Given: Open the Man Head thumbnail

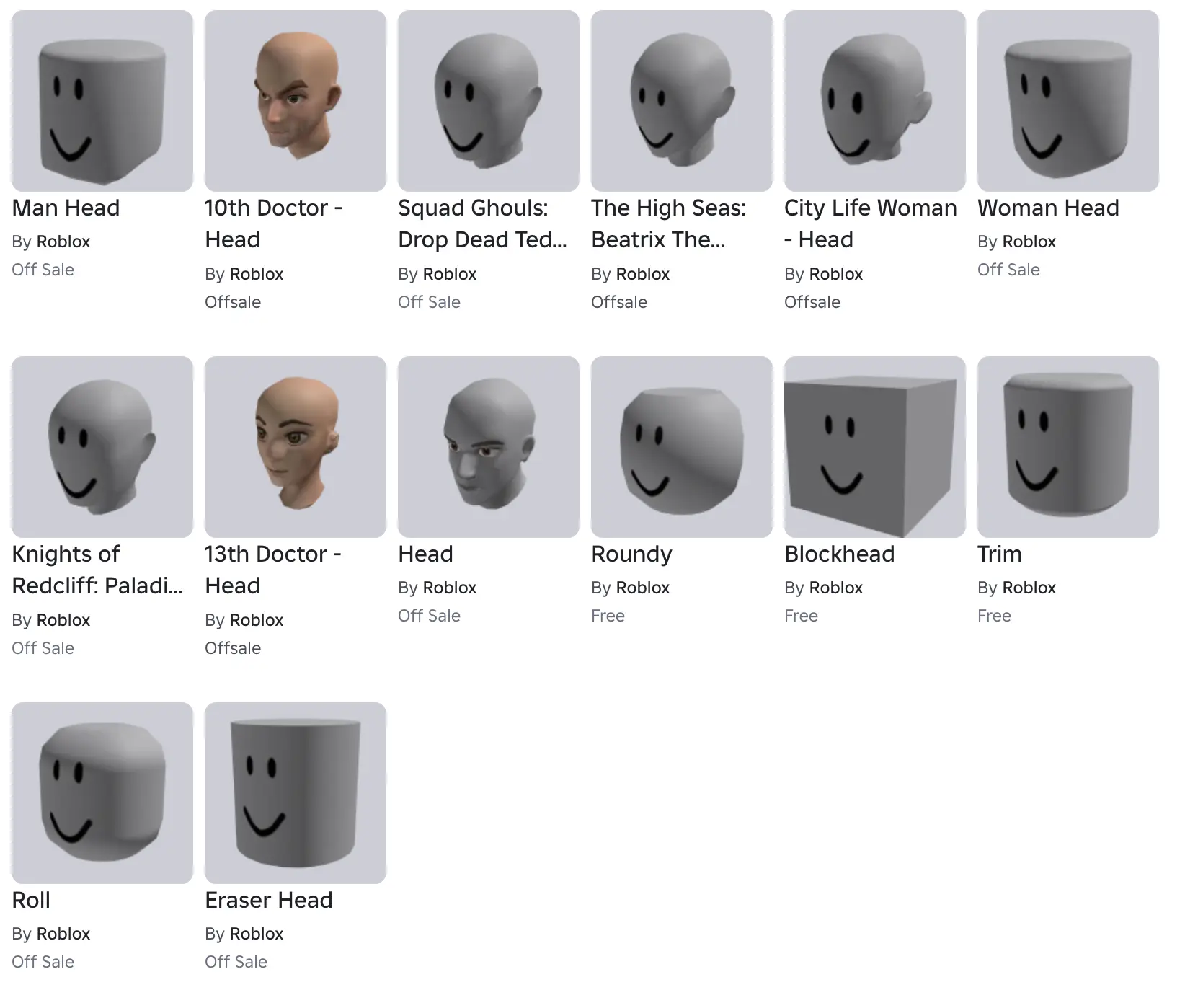Looking at the screenshot, I should pos(102,101).
